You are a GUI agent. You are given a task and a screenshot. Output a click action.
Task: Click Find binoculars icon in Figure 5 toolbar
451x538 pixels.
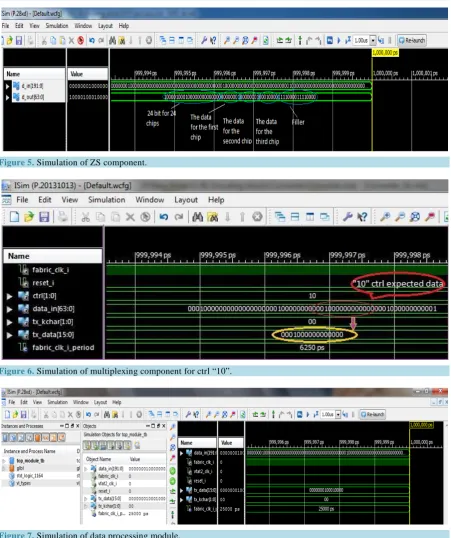(112, 40)
